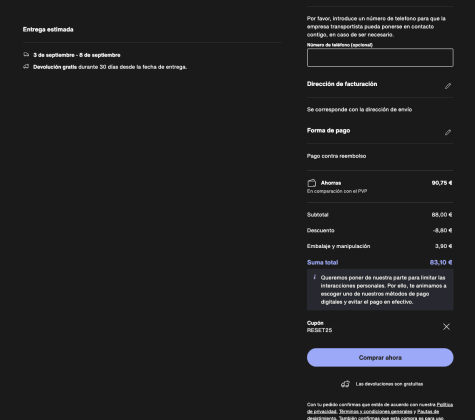Image resolution: width=475 pixels, height=420 pixels.
Task: Click the Embalaje y manipulación label
Action: tap(338, 246)
